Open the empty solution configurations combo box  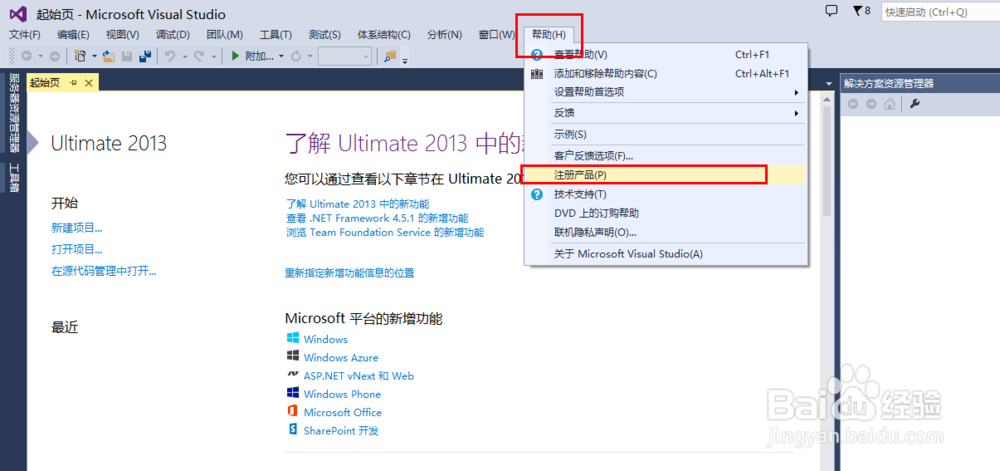pos(345,57)
